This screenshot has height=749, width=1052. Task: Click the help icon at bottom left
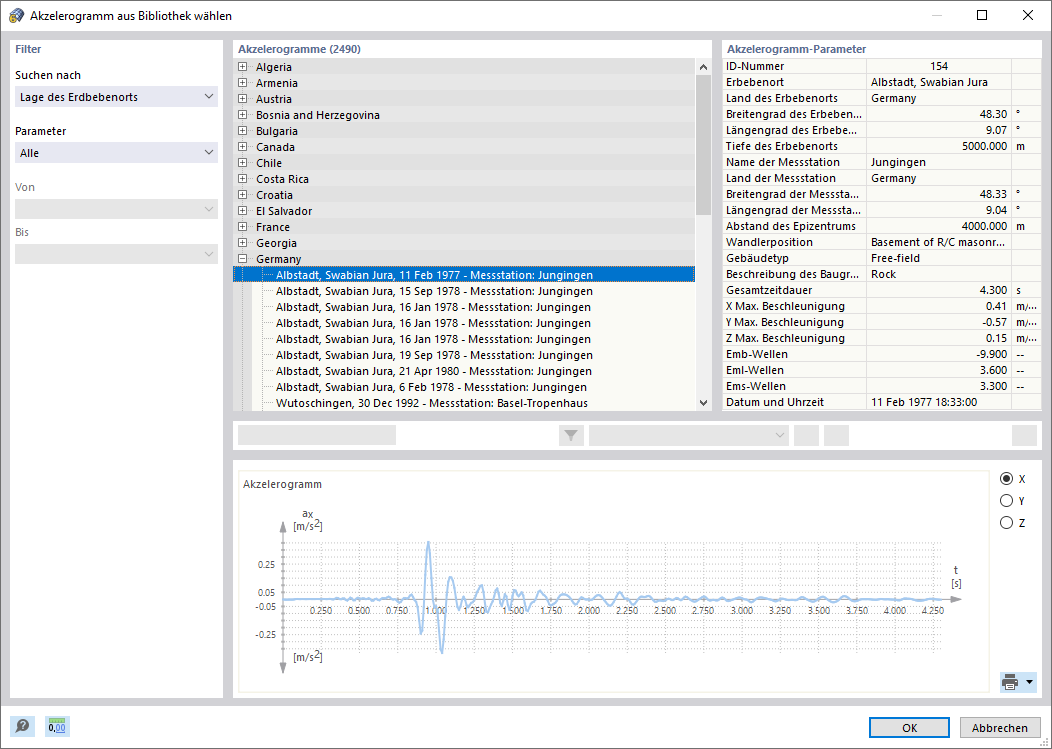pyautogui.click(x=22, y=726)
